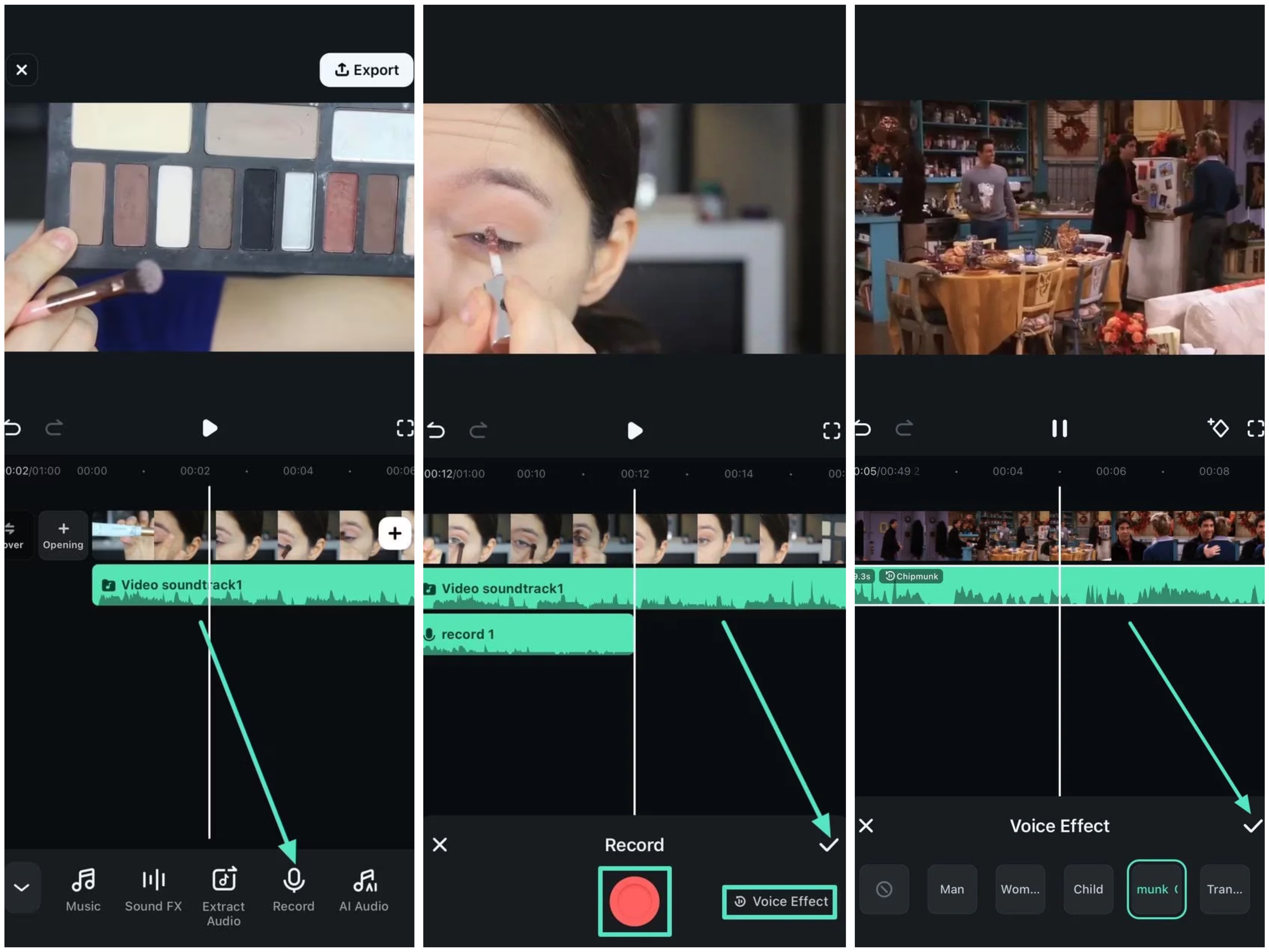The height and width of the screenshot is (952, 1269).
Task: Open the Voice Effect option
Action: [x=780, y=902]
